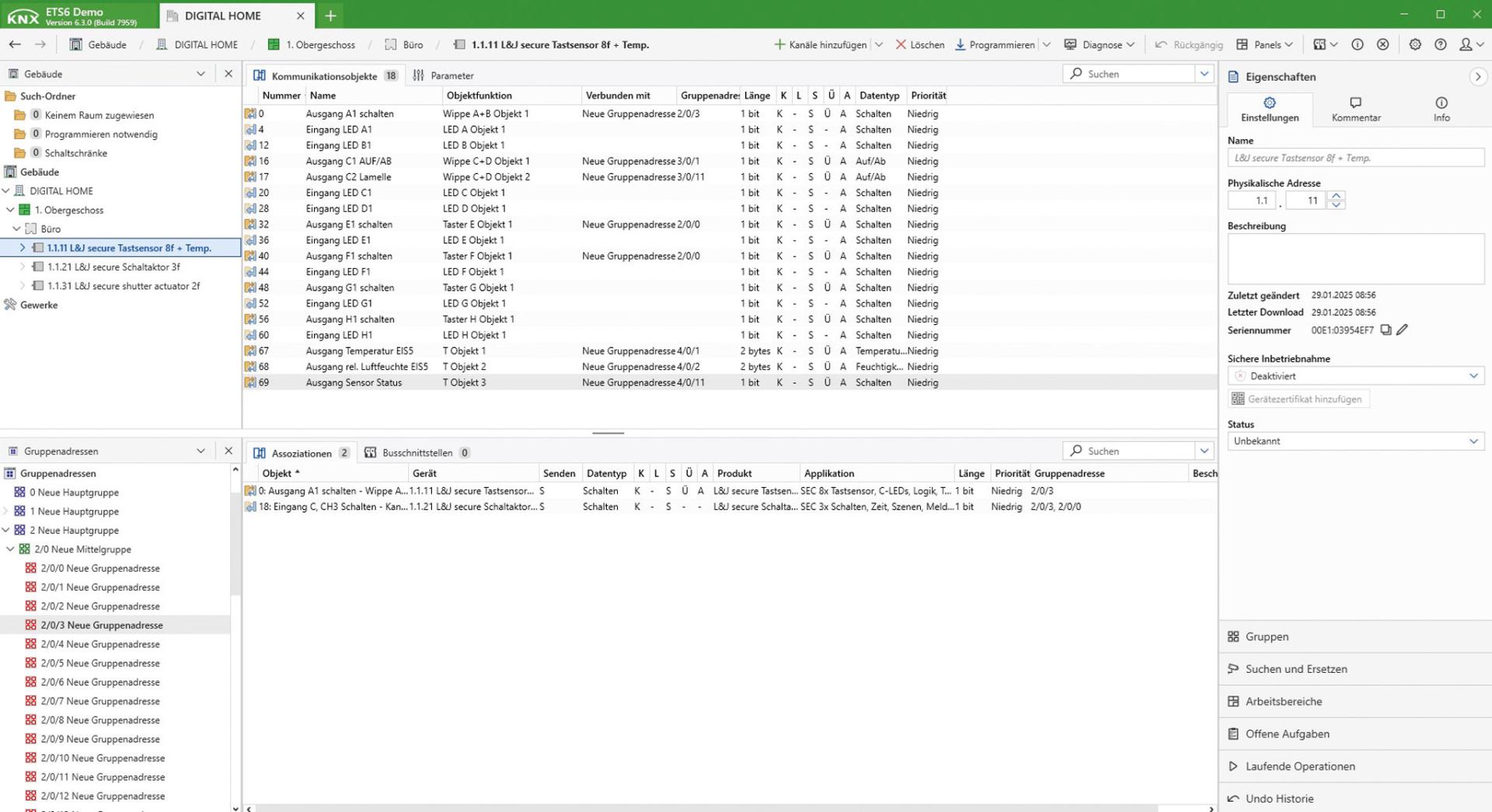Screen dimensions: 1492x812
Task: Select the Schaltschränke search folder
Action: pyautogui.click(x=76, y=153)
